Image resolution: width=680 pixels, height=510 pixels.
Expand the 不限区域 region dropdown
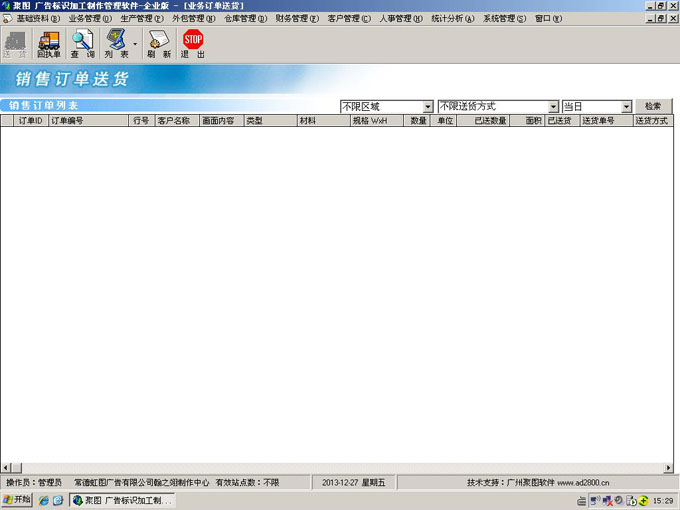click(428, 106)
